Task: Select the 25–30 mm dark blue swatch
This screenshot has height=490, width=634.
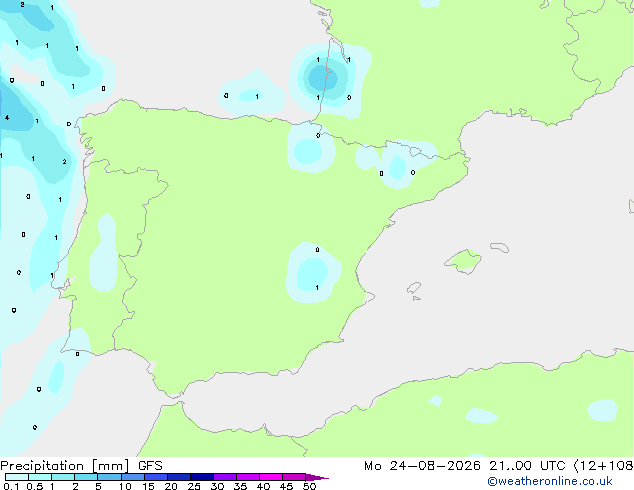Action: point(201,477)
